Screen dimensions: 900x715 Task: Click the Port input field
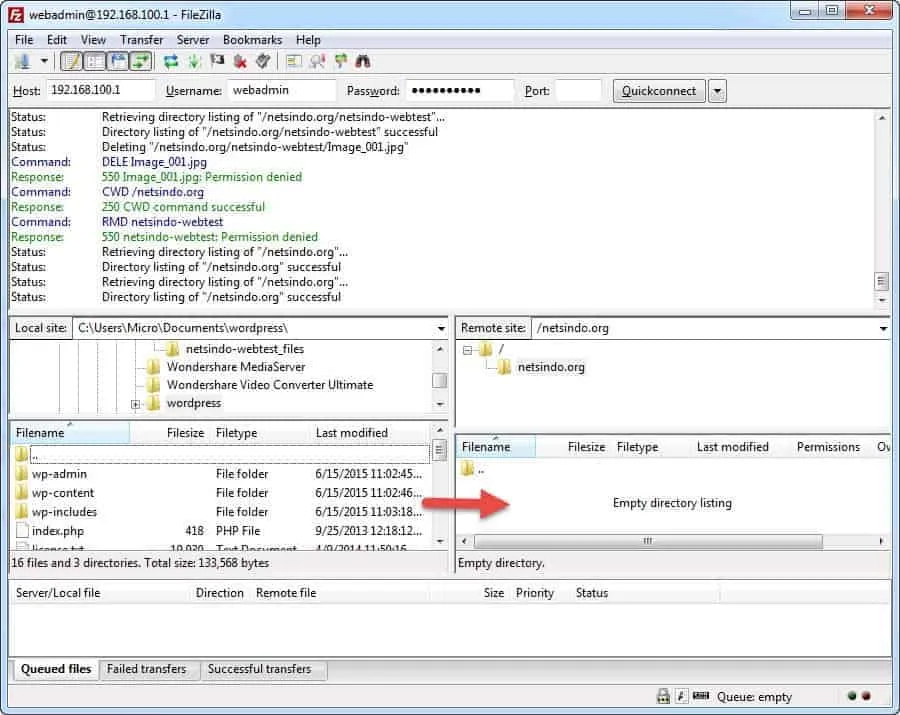(x=578, y=91)
